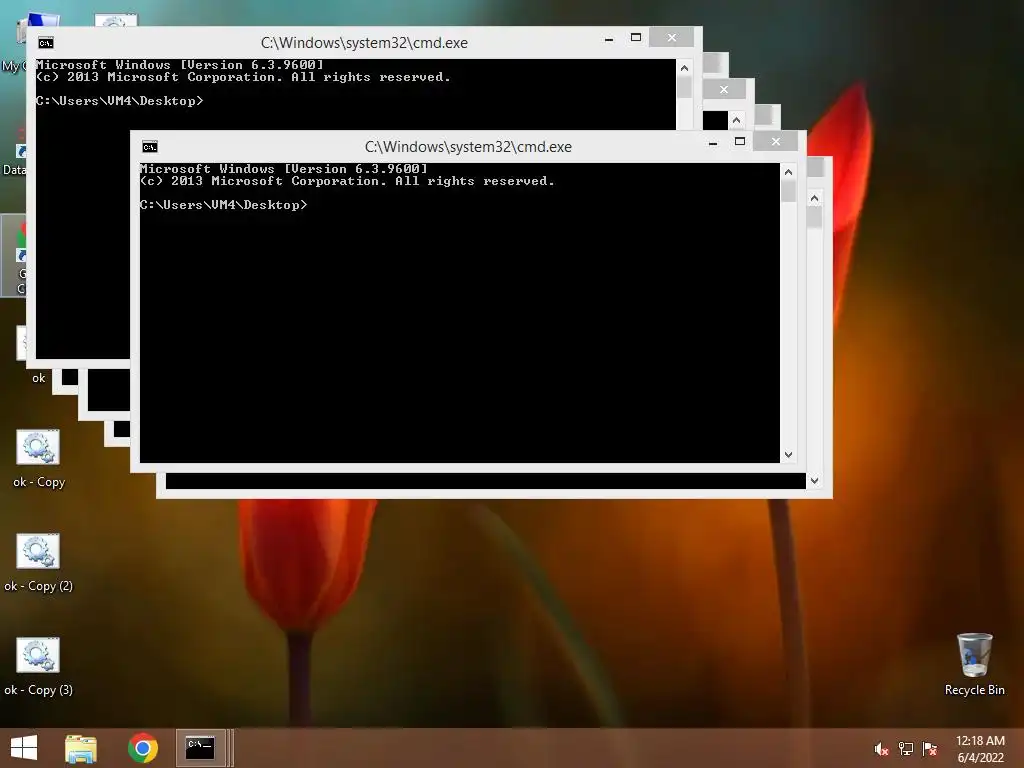Viewport: 1024px width, 768px height.
Task: Open Google Chrome from the taskbar
Action: (x=142, y=748)
